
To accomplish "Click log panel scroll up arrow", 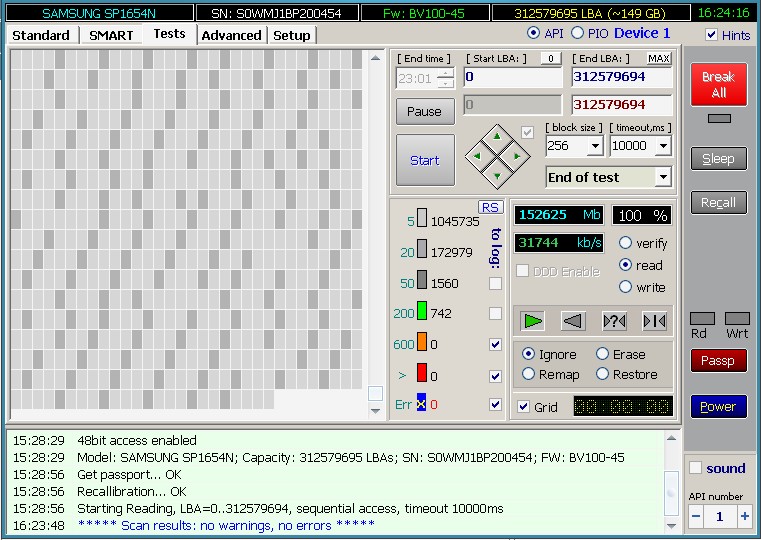I will (671, 438).
